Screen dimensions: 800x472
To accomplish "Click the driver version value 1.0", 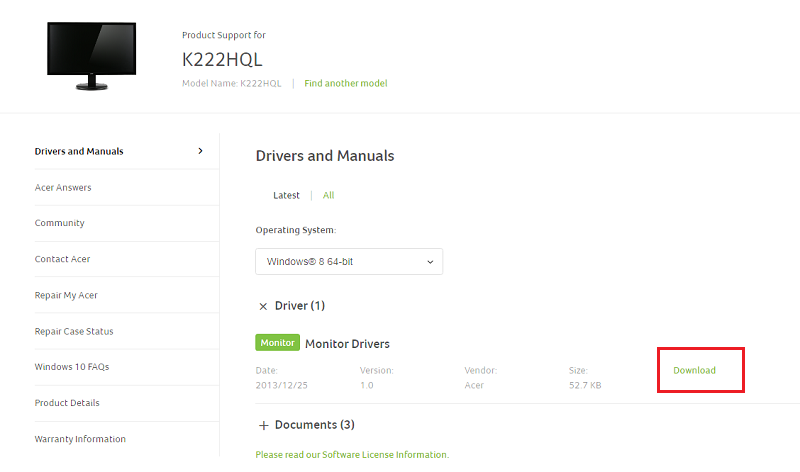I will [367, 385].
